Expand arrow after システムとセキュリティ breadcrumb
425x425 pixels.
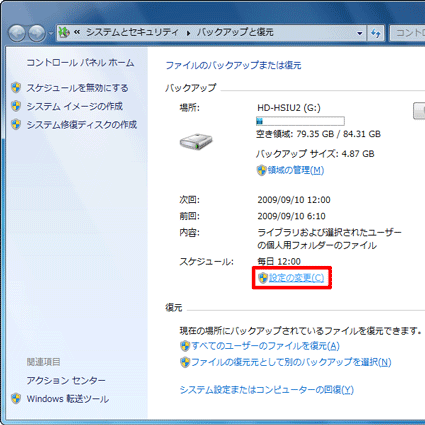(188, 33)
